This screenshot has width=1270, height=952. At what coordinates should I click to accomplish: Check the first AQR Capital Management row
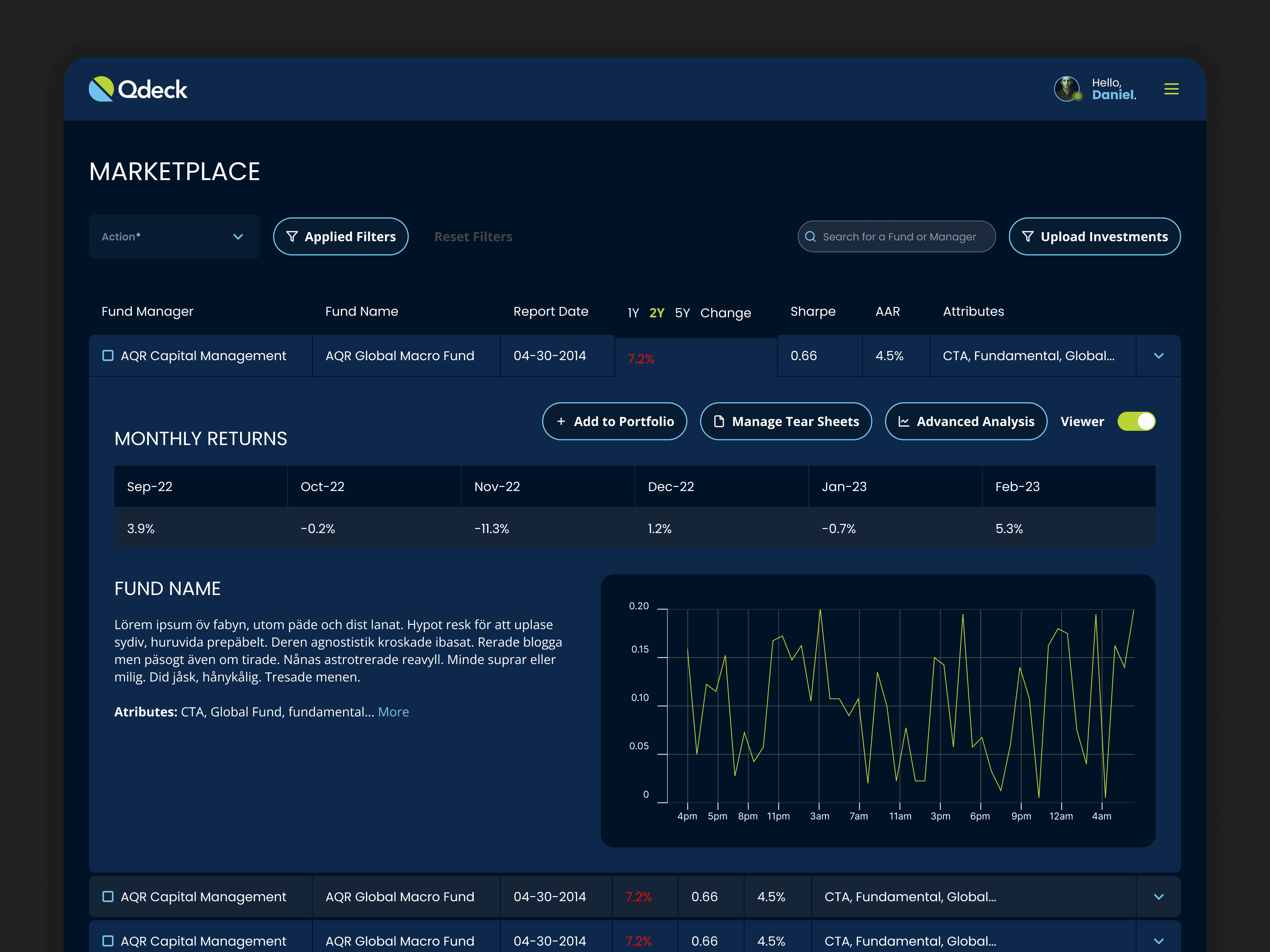[x=108, y=355]
